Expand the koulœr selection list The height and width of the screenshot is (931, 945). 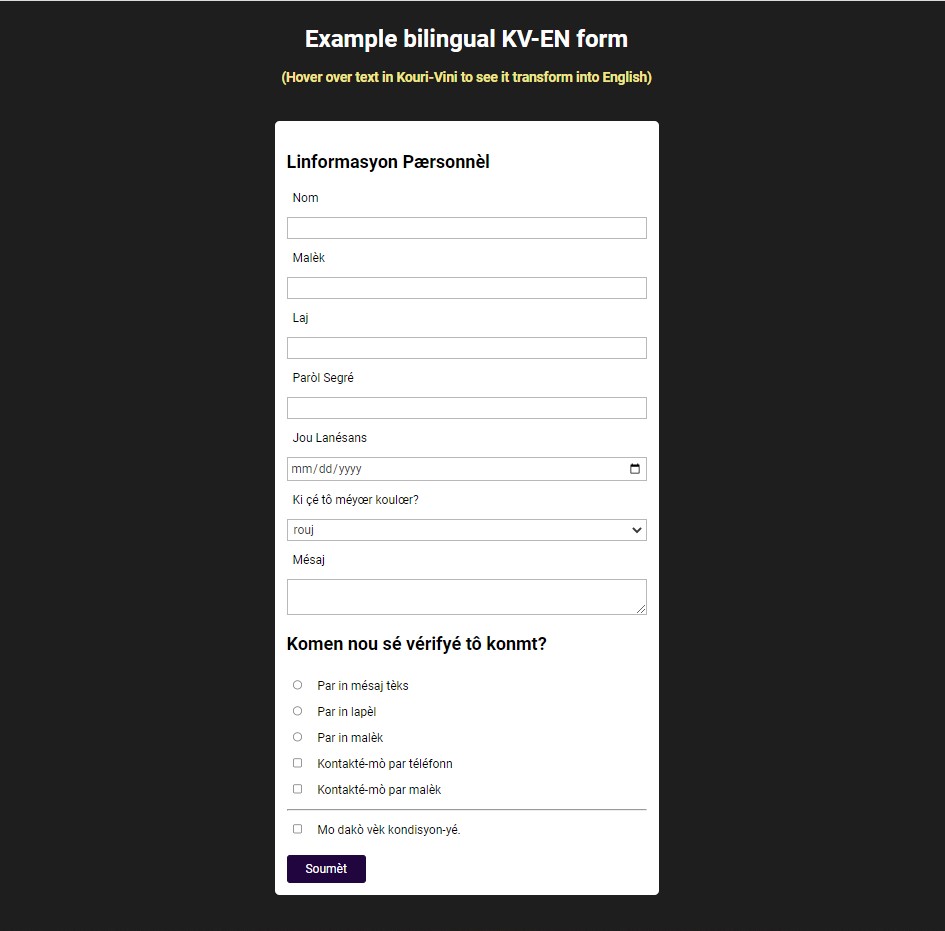click(x=466, y=529)
